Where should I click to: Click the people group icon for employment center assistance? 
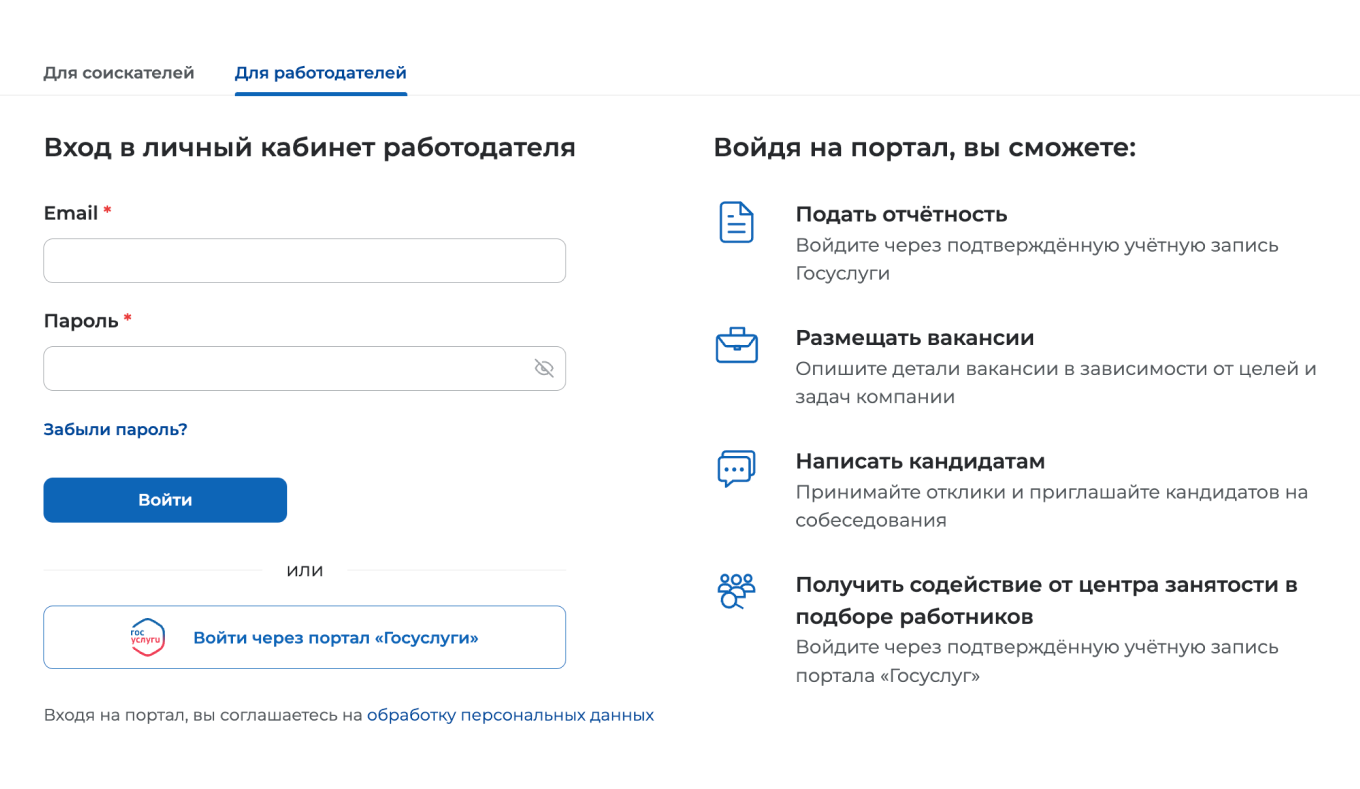point(737,590)
